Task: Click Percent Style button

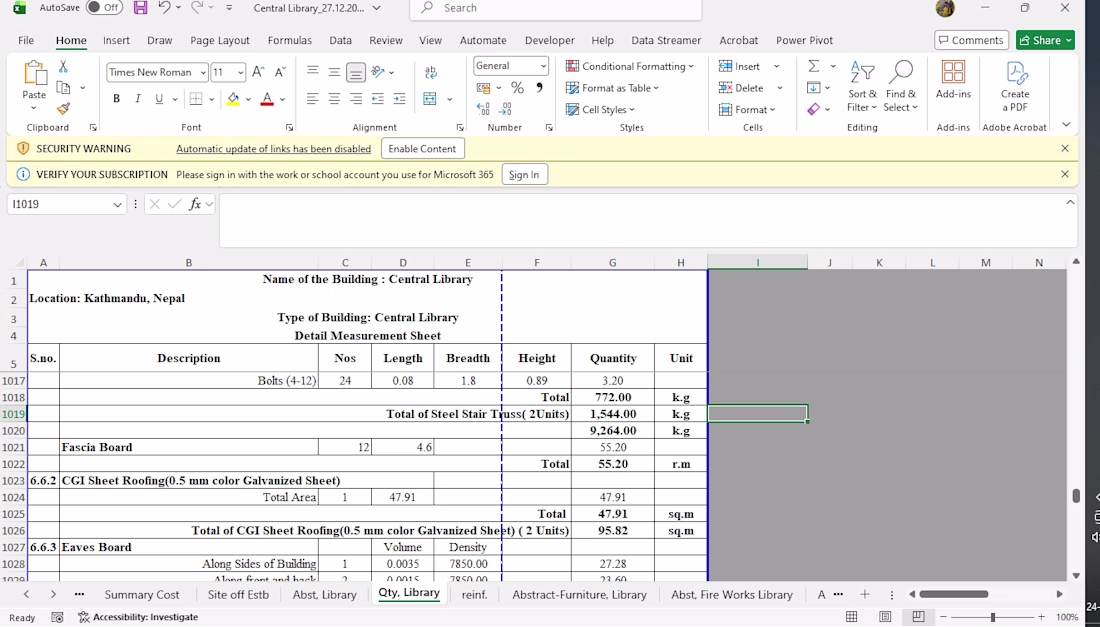Action: point(517,88)
